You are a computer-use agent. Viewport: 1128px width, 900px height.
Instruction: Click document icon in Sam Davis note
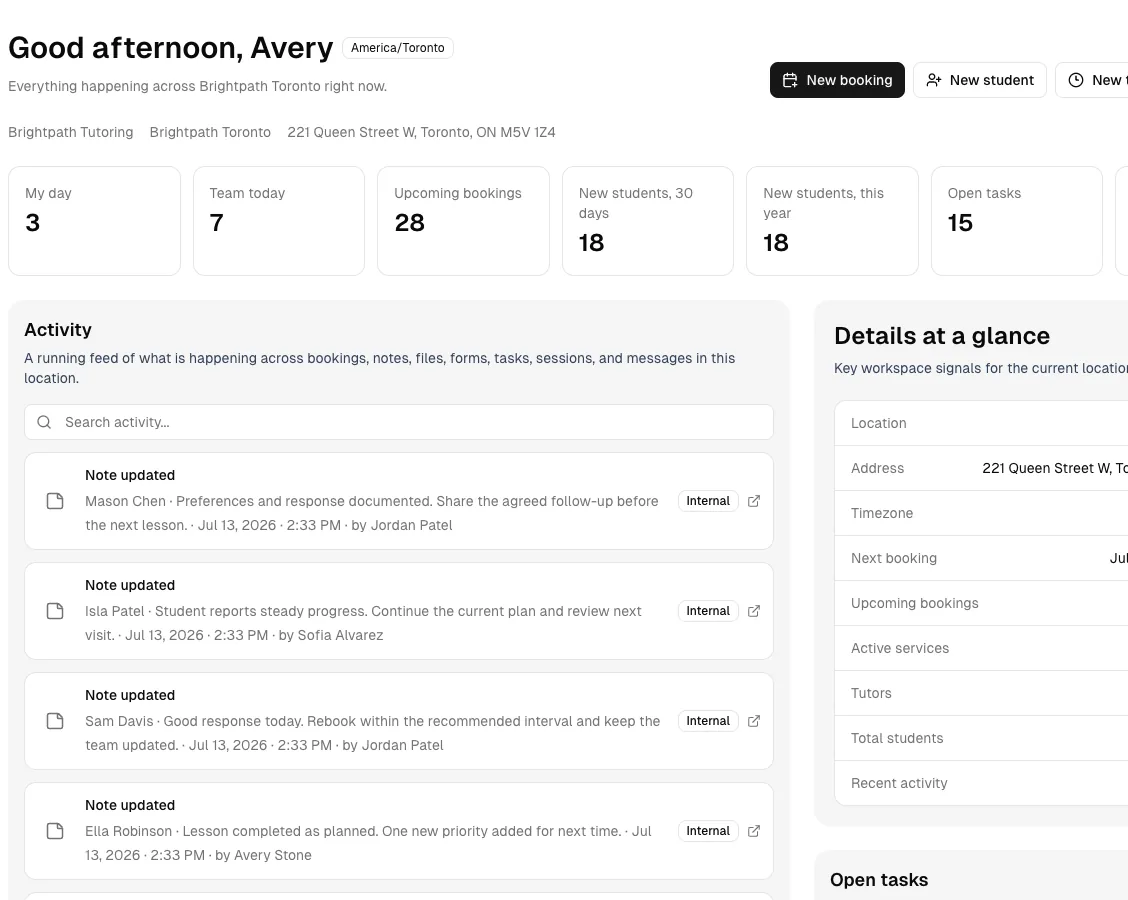click(55, 721)
